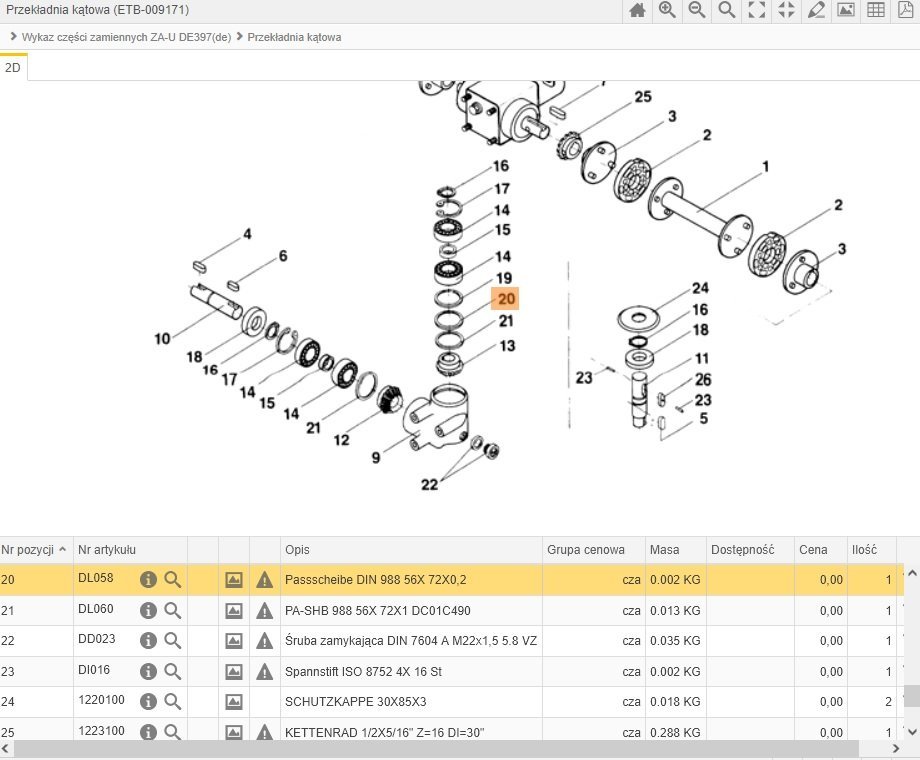
Task: Click highlighted callout 20 in the diagram
Action: (x=506, y=298)
